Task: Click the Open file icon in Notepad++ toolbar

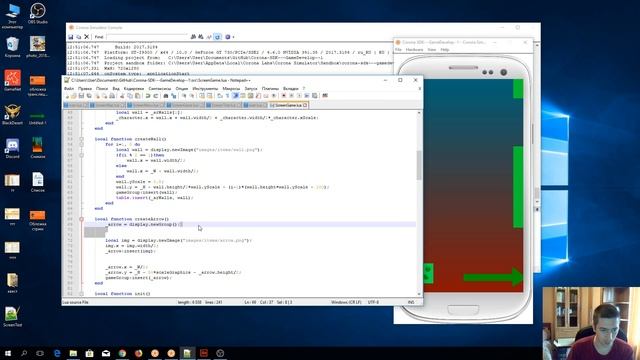Action: click(73, 96)
